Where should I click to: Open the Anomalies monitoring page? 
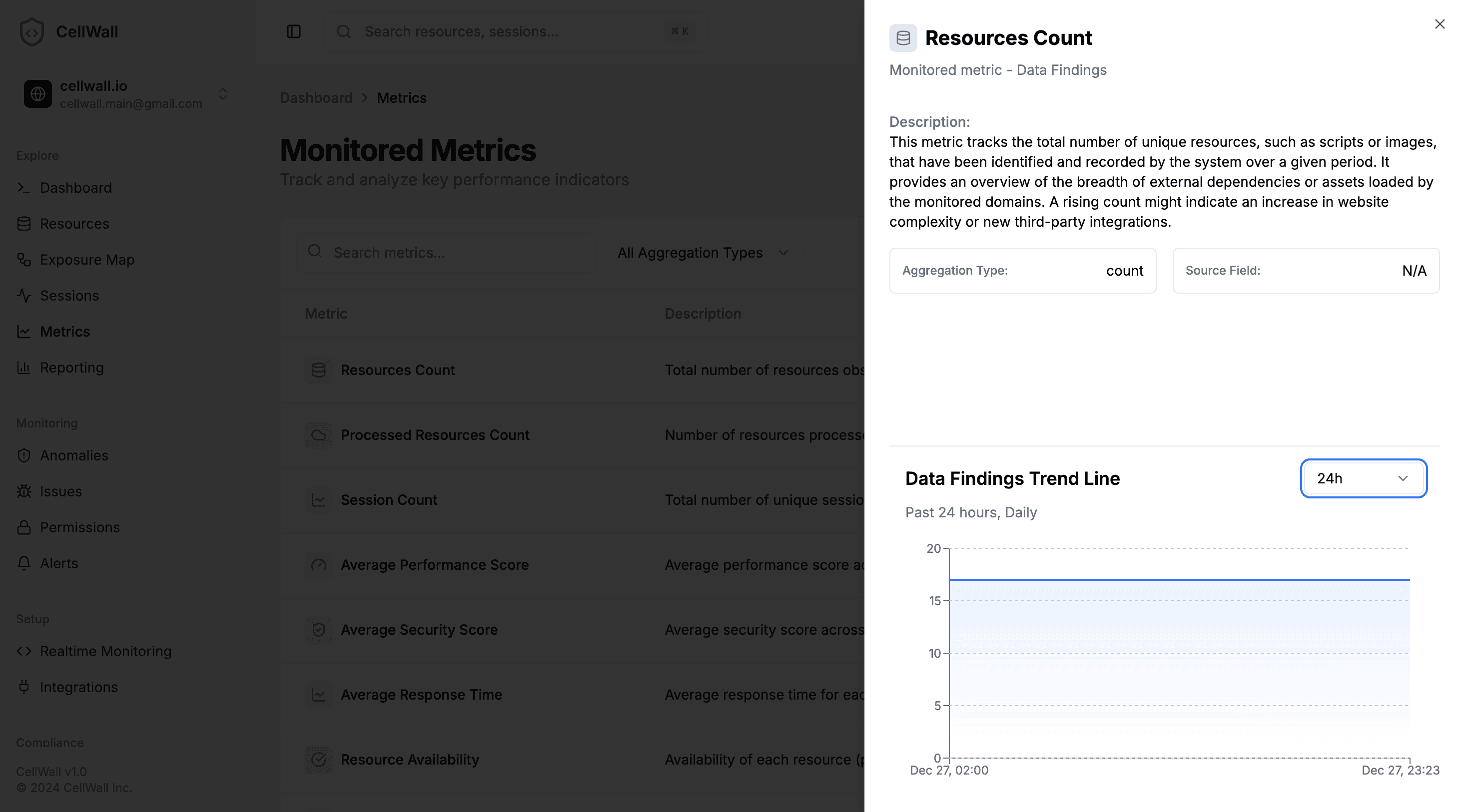pyautogui.click(x=74, y=455)
